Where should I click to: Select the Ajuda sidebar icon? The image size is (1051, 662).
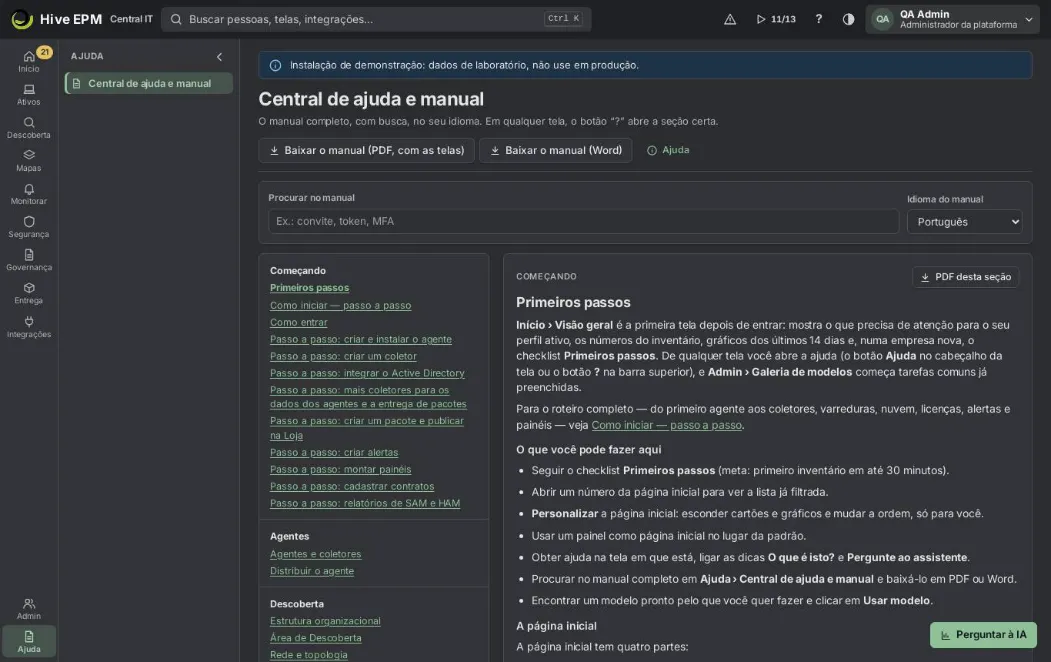[29, 642]
